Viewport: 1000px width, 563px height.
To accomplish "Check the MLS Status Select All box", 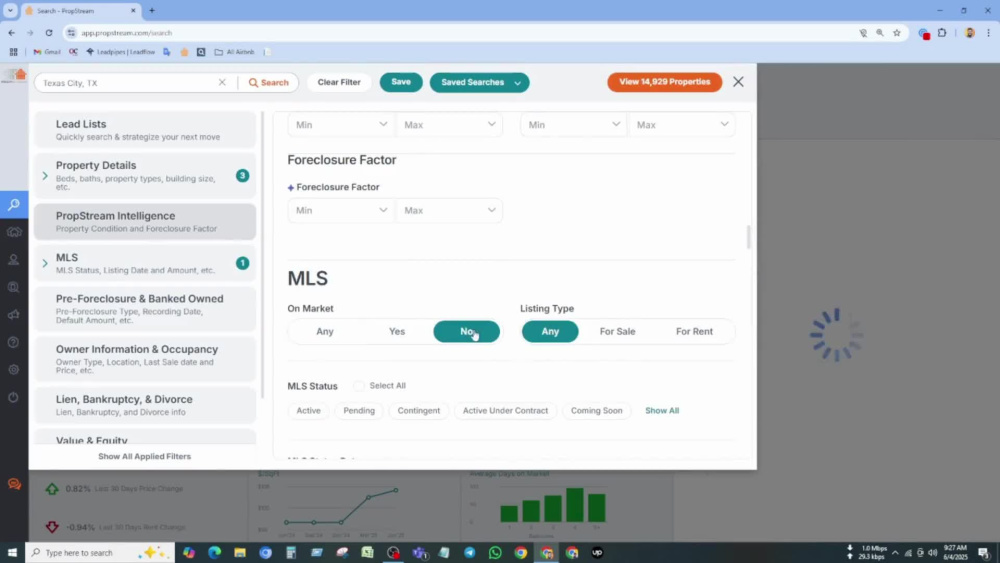I will (359, 386).
